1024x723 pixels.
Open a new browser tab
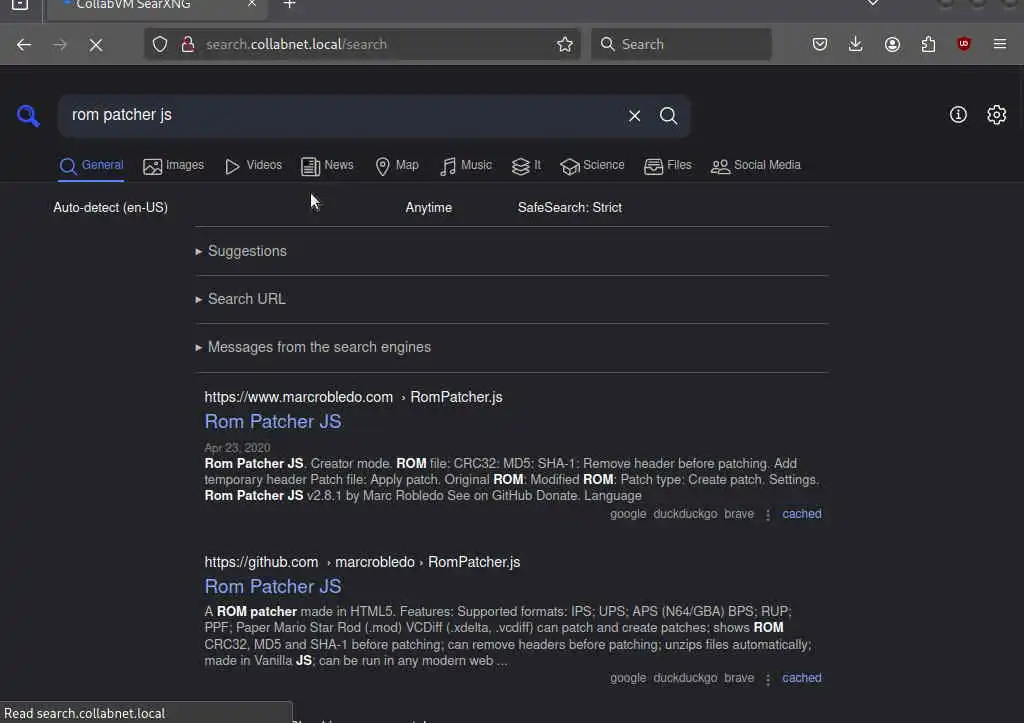point(289,5)
